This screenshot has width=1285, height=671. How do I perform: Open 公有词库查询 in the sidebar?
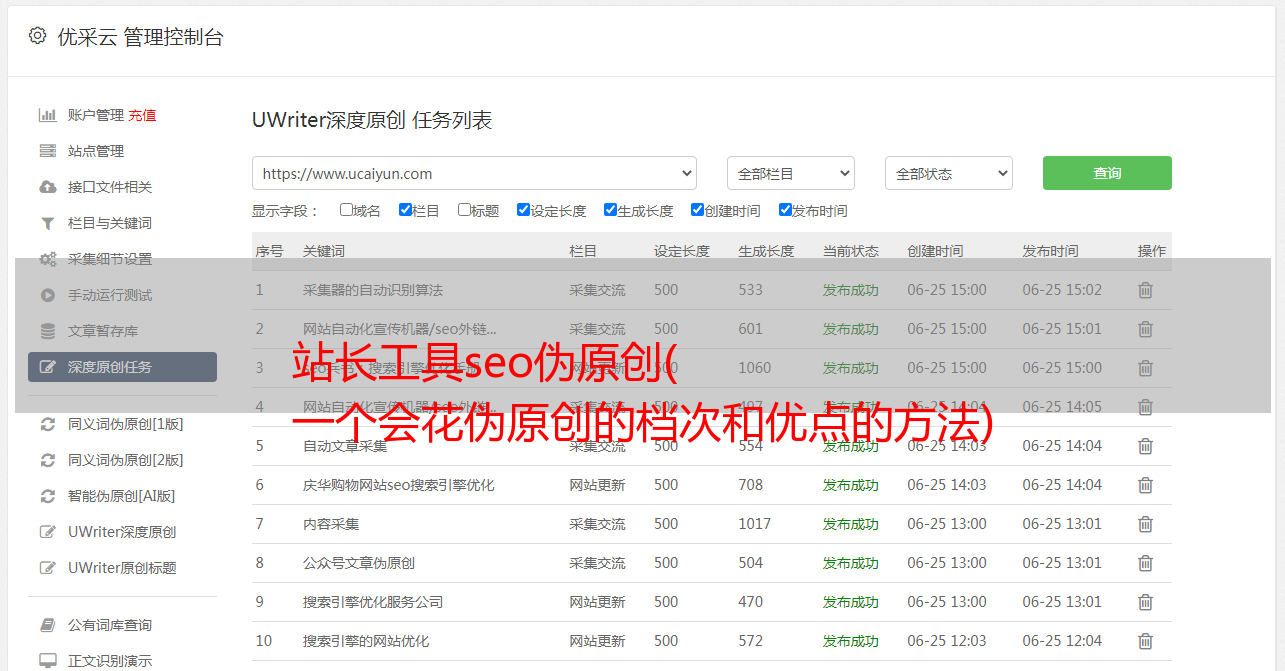click(x=110, y=625)
